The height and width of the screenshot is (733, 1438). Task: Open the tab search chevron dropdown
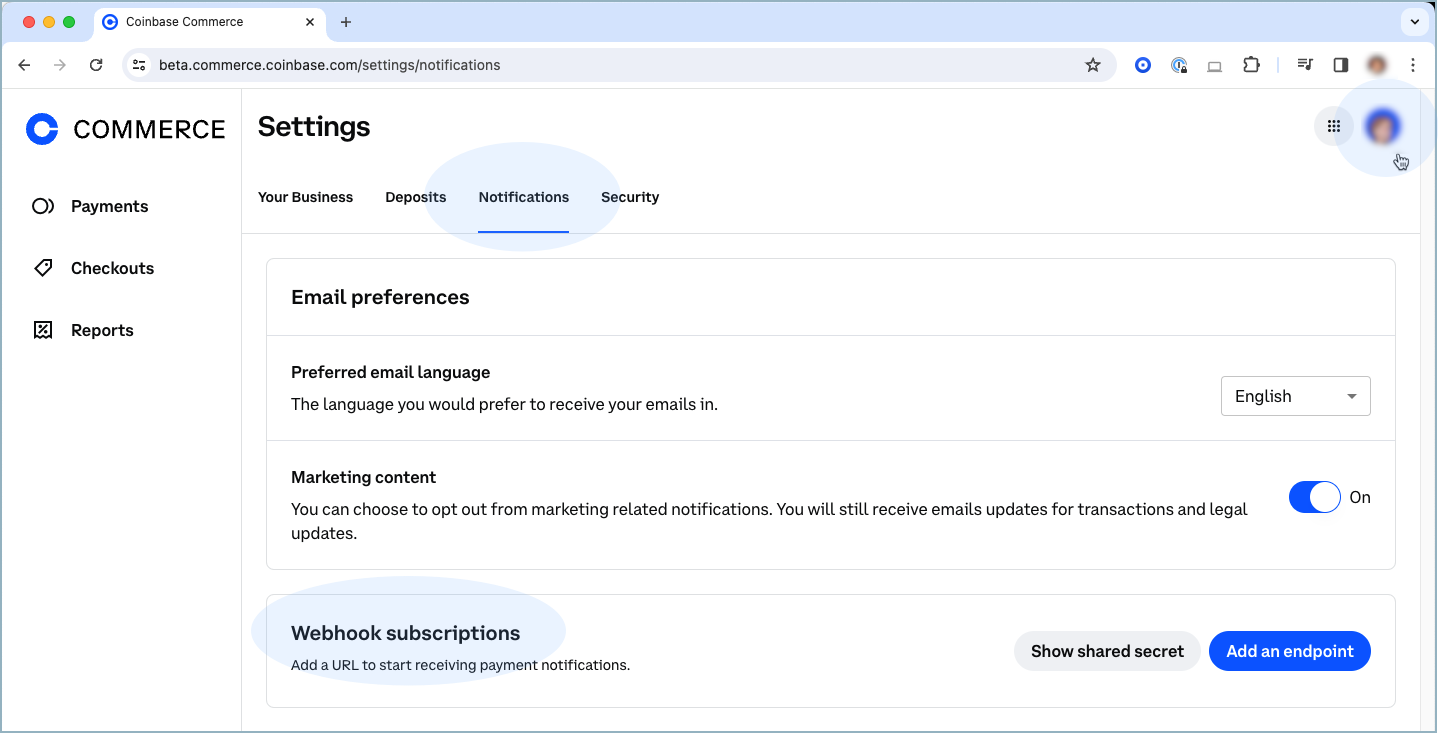tap(1415, 21)
